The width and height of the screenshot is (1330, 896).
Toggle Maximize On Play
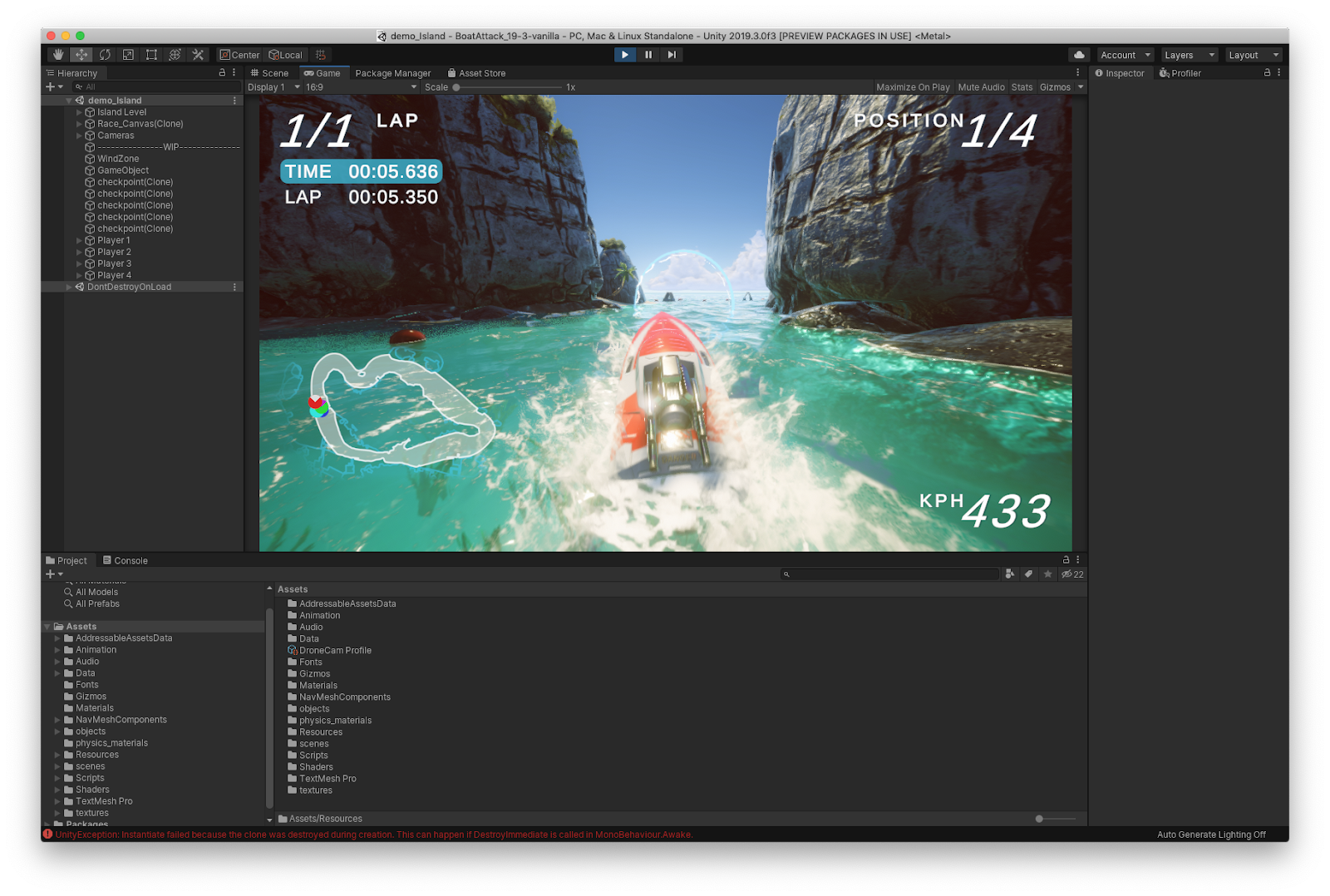pyautogui.click(x=913, y=87)
